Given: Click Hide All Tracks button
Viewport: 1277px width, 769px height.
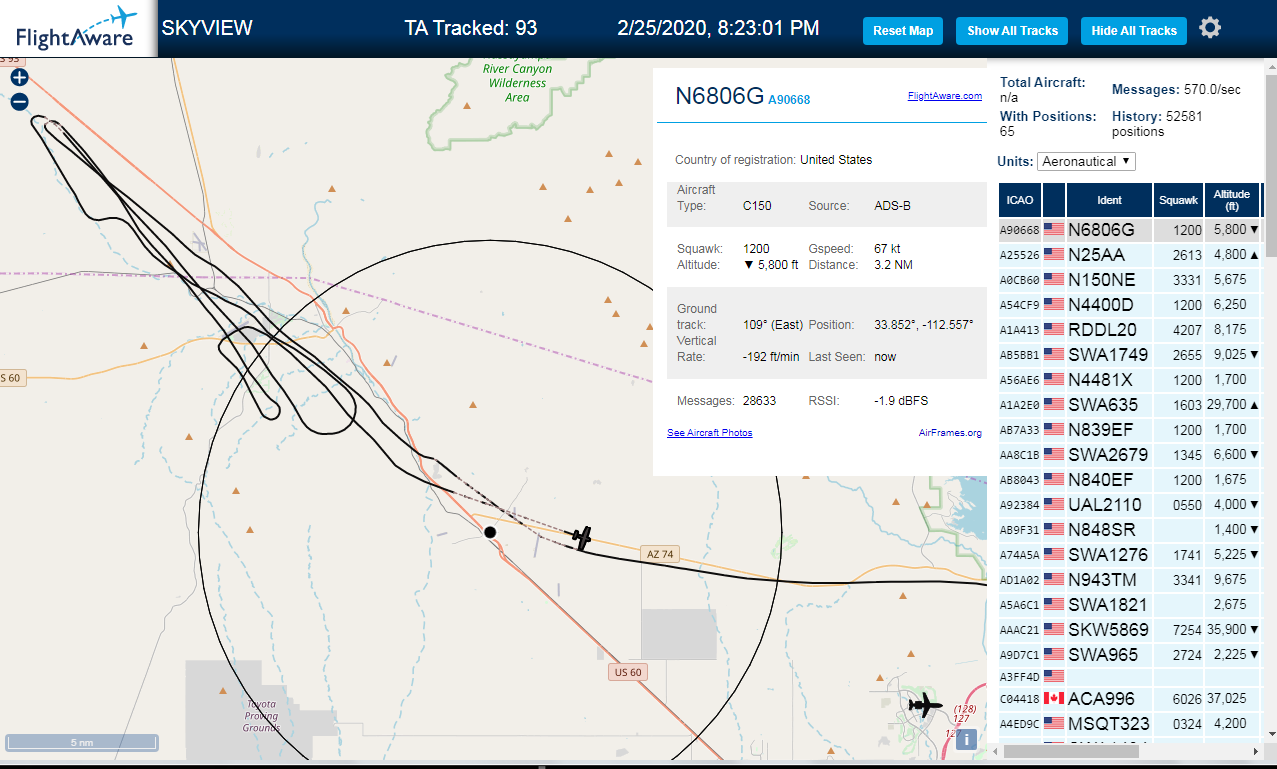Looking at the screenshot, I should pyautogui.click(x=1134, y=31).
